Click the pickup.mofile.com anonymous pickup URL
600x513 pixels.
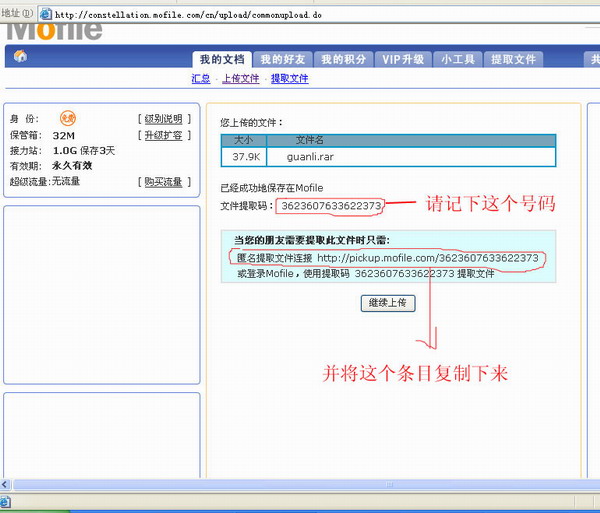428,258
